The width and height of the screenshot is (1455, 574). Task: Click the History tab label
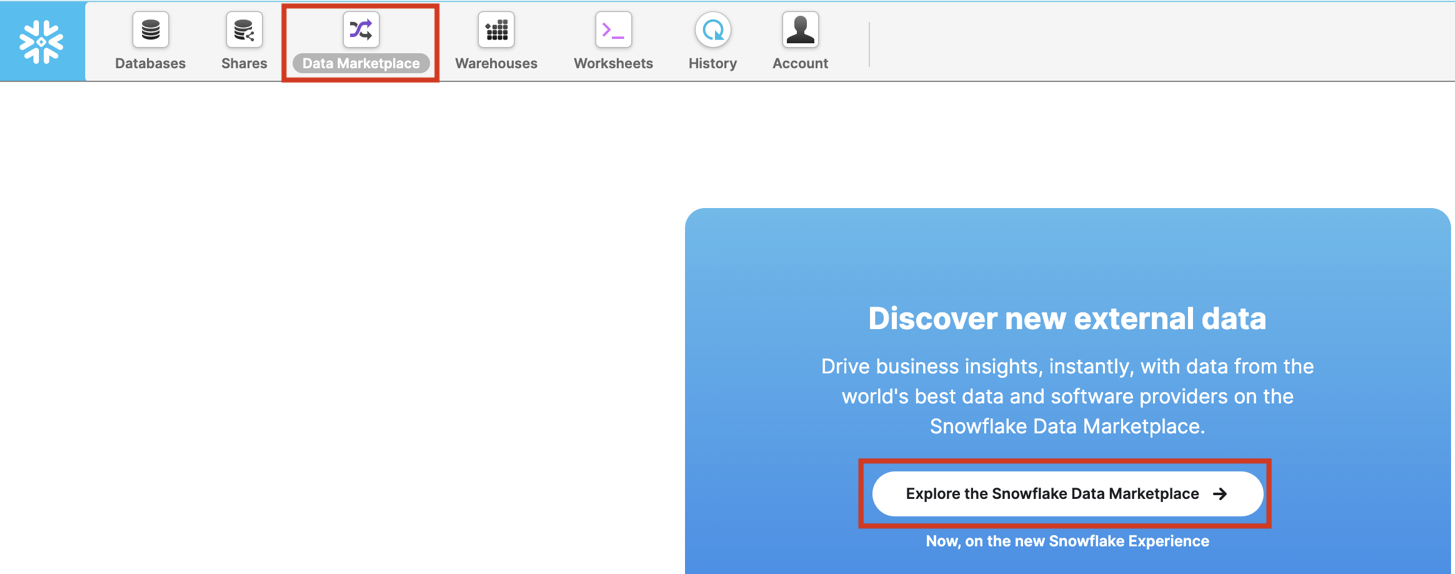[x=713, y=63]
